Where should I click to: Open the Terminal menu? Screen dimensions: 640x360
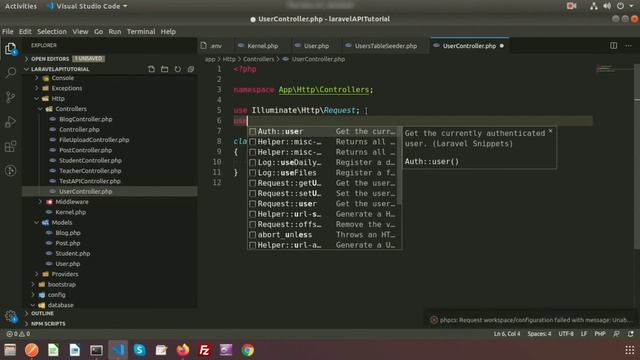tap(141, 31)
